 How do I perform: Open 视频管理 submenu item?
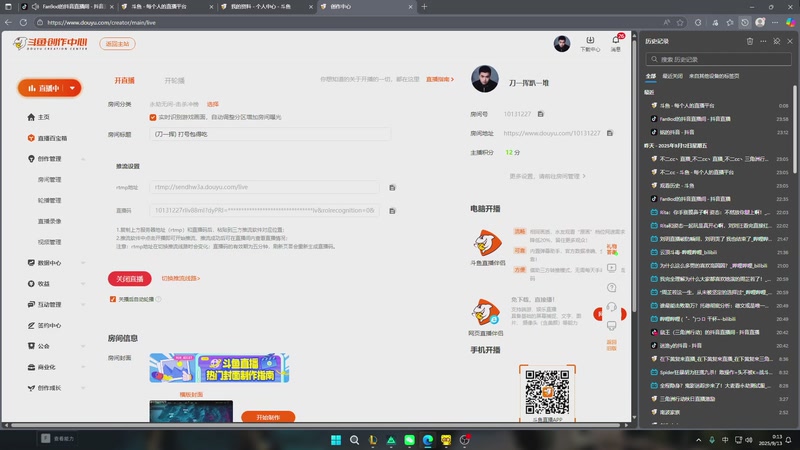(49, 242)
